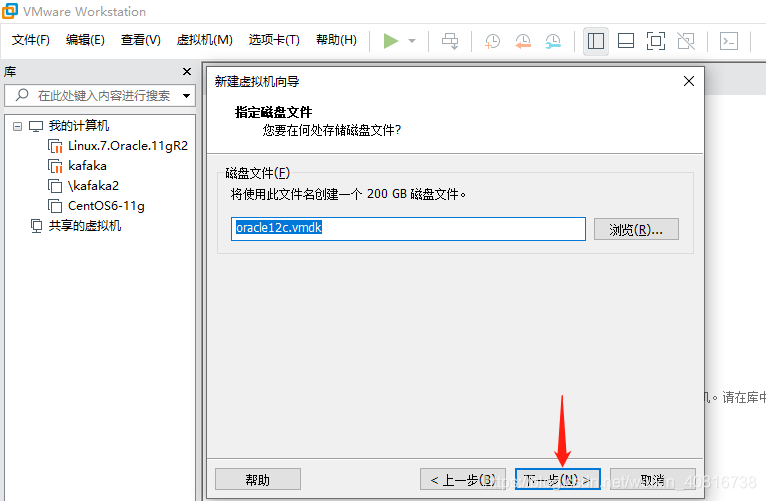This screenshot has height=501, width=766.
Task: Take a snapshot with the clock-plus icon
Action: point(492,41)
